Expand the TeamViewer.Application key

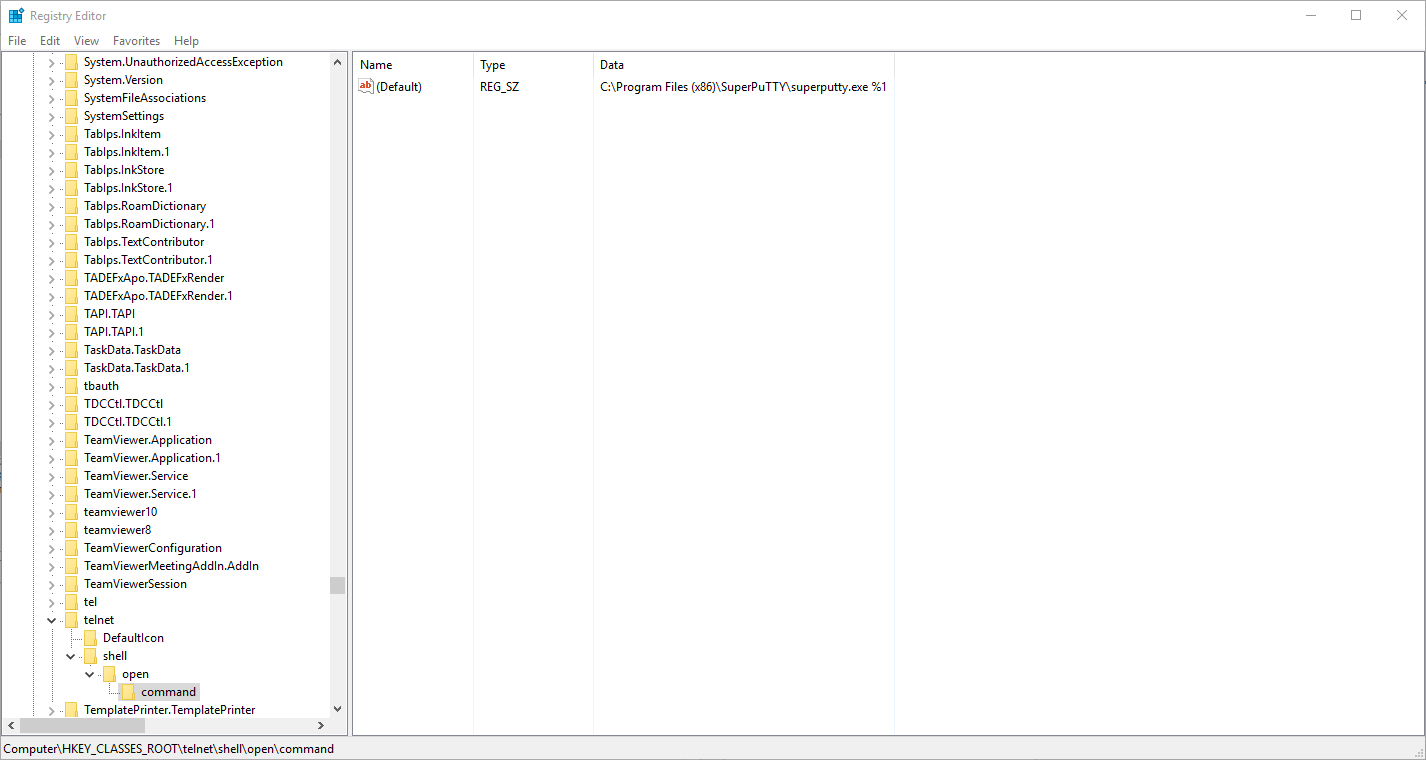pyautogui.click(x=51, y=440)
